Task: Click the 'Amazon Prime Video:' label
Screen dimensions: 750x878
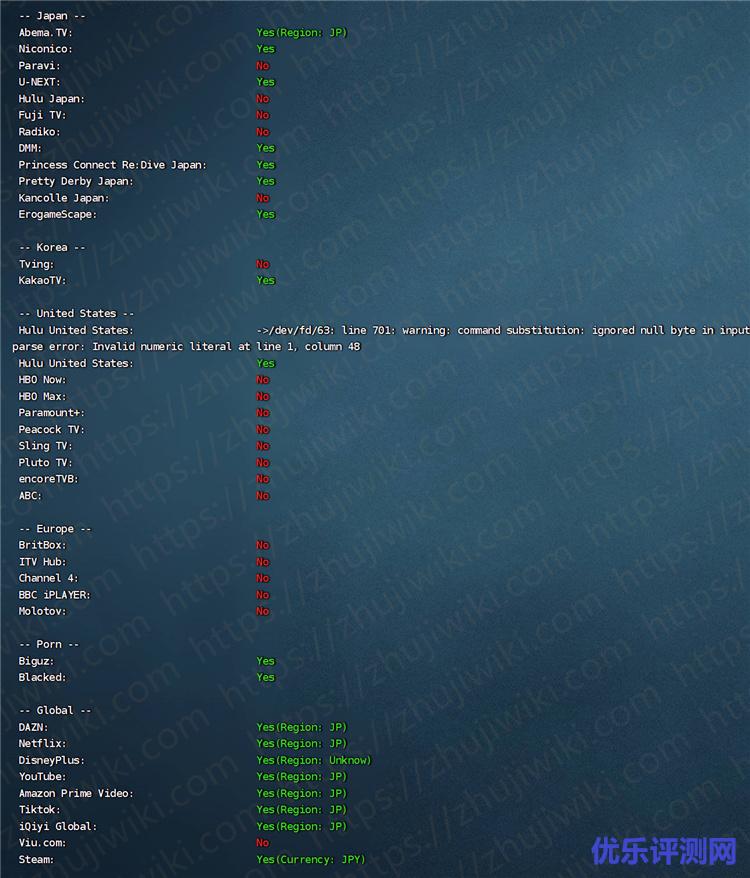Action: (x=76, y=793)
